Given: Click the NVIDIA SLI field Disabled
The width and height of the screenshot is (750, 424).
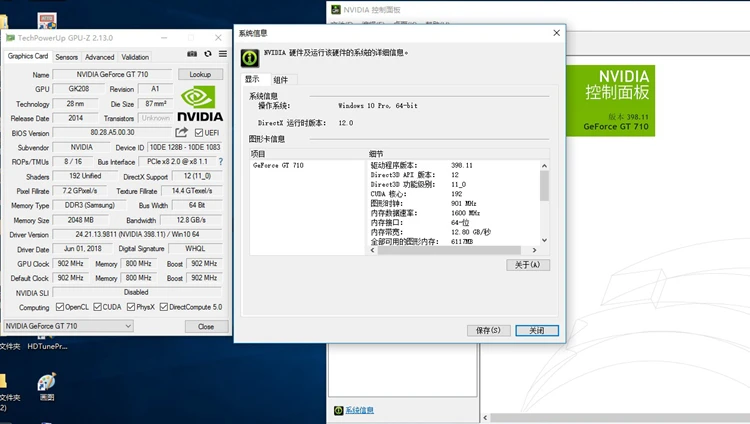Looking at the screenshot, I should pos(137,292).
